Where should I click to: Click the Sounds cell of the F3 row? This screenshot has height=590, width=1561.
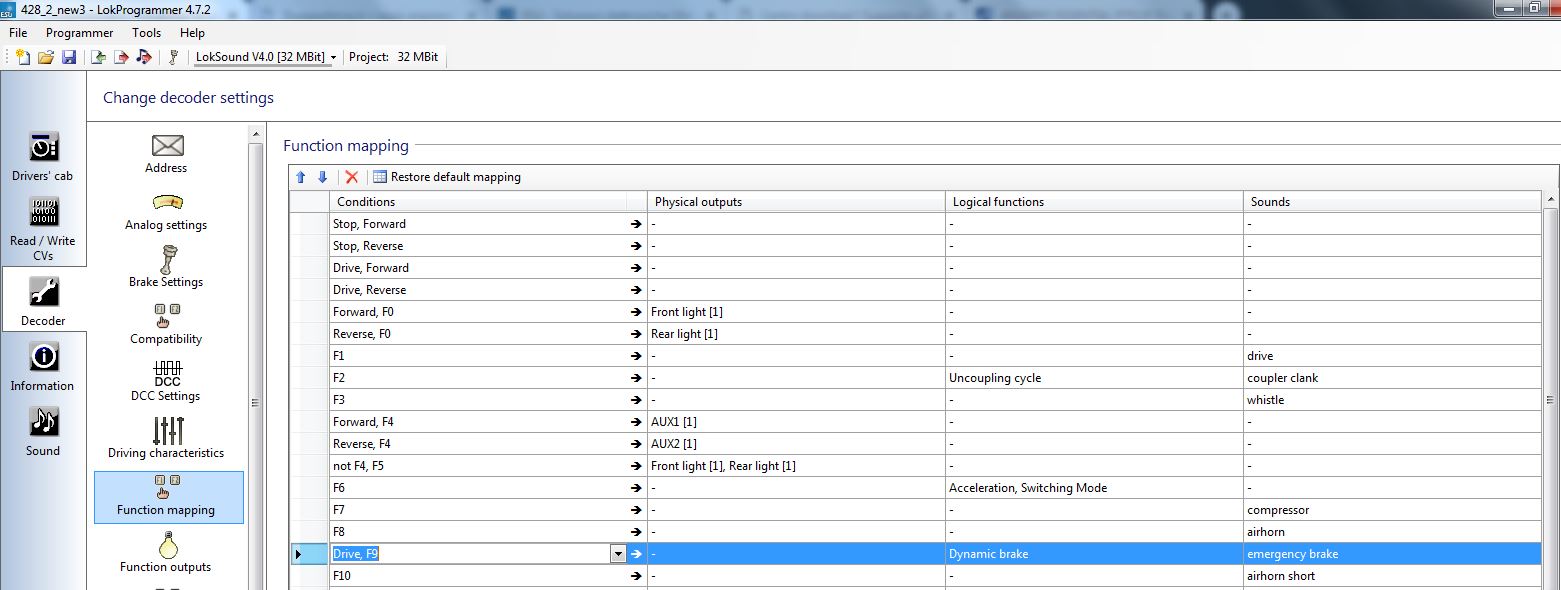point(1390,400)
